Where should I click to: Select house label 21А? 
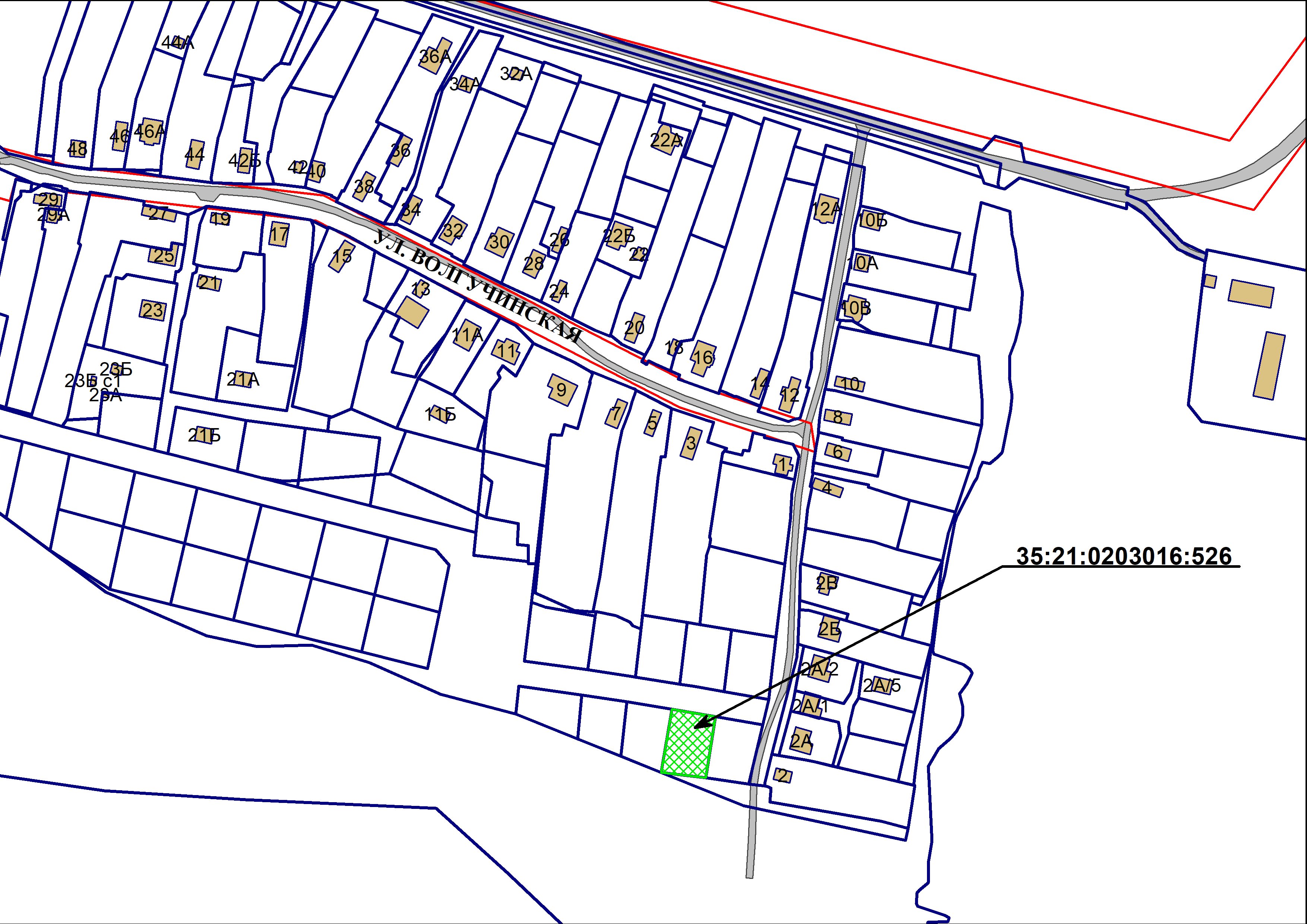(243, 379)
